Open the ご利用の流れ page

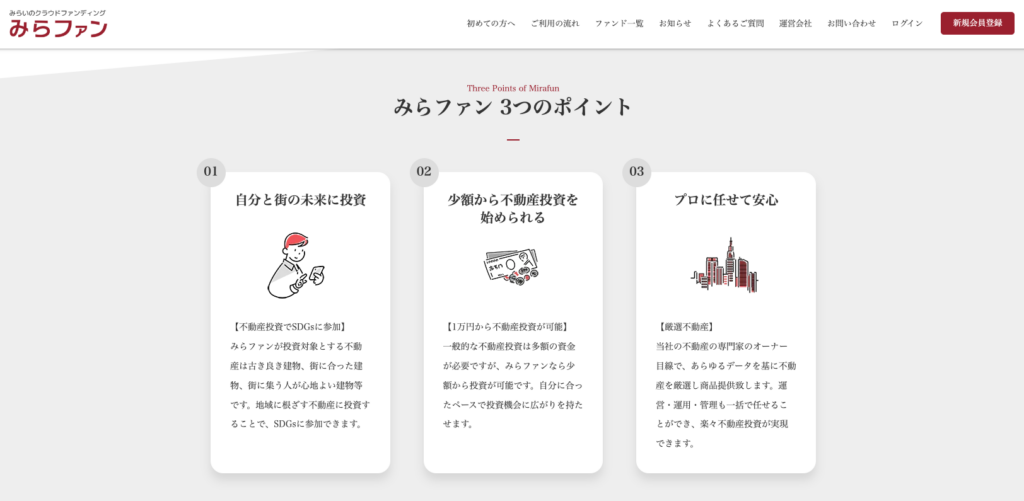pos(555,23)
